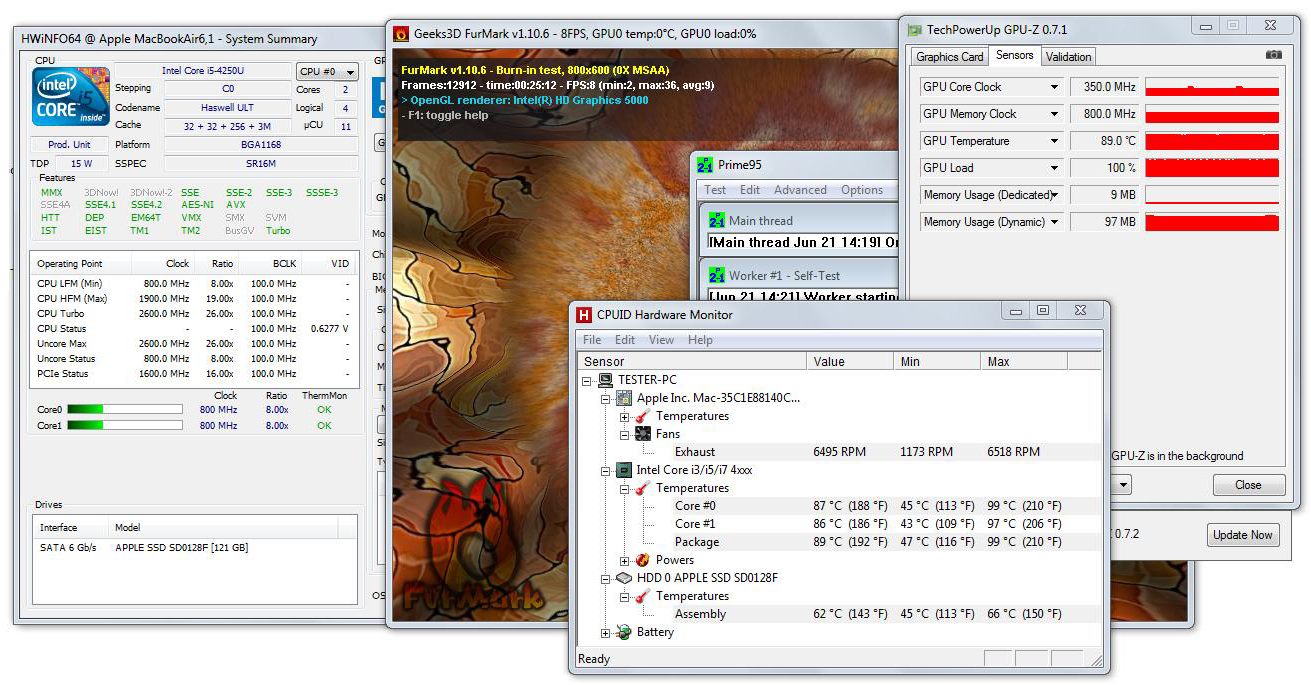Viewport: 1311px width, 685px height.
Task: Click the HDD 0 drive icon
Action: tap(624, 578)
